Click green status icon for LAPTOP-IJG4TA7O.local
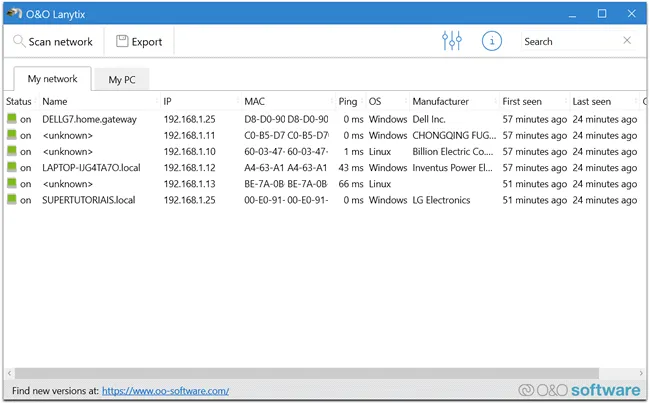650x403 pixels. (x=12, y=168)
